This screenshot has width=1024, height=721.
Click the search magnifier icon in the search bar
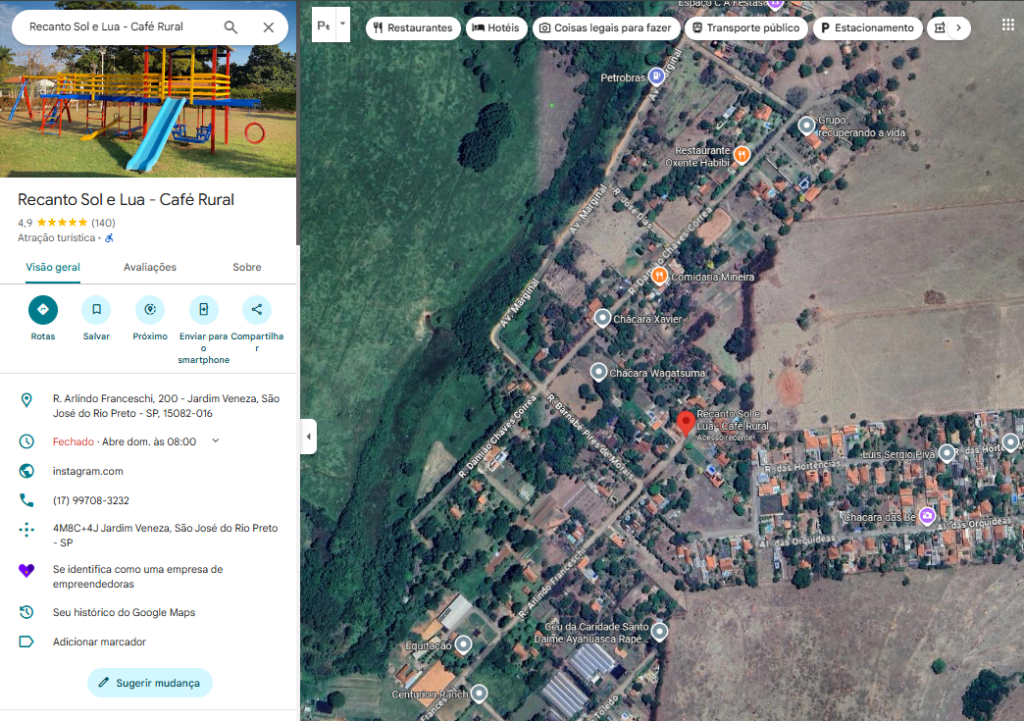pos(230,27)
